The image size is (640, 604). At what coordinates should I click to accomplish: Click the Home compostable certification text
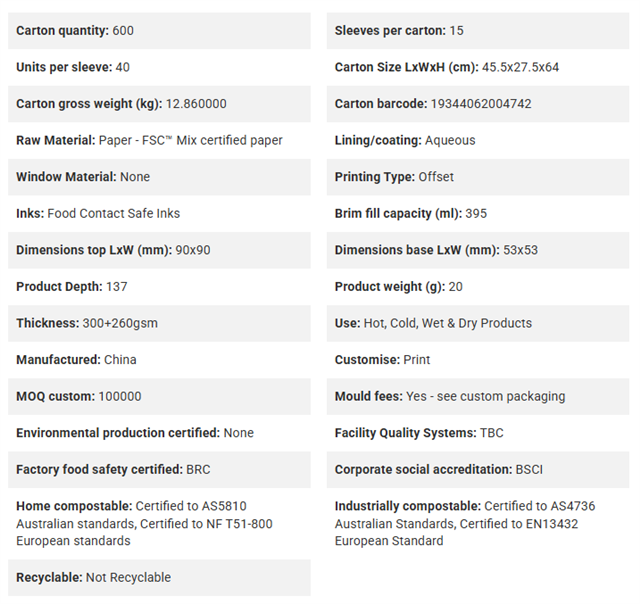pos(144,524)
